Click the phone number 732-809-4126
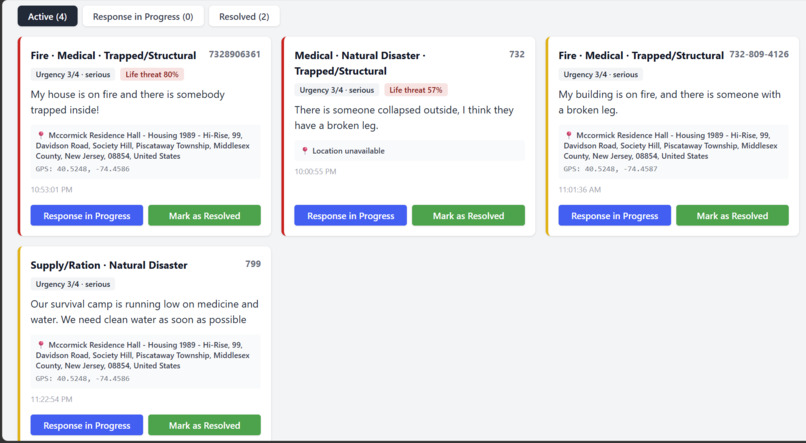The height and width of the screenshot is (443, 806). point(759,54)
